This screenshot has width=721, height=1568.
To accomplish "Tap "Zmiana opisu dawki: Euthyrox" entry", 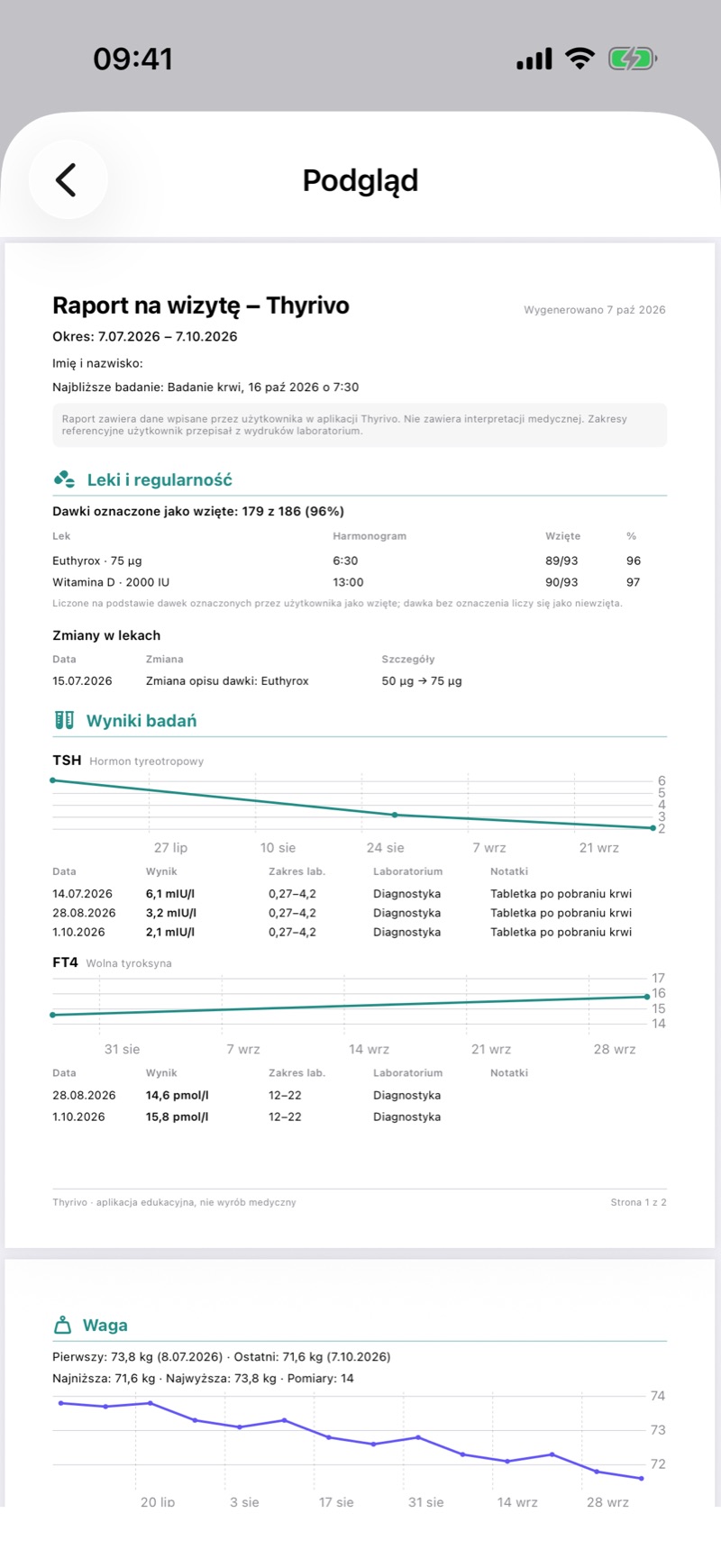I will [x=227, y=681].
